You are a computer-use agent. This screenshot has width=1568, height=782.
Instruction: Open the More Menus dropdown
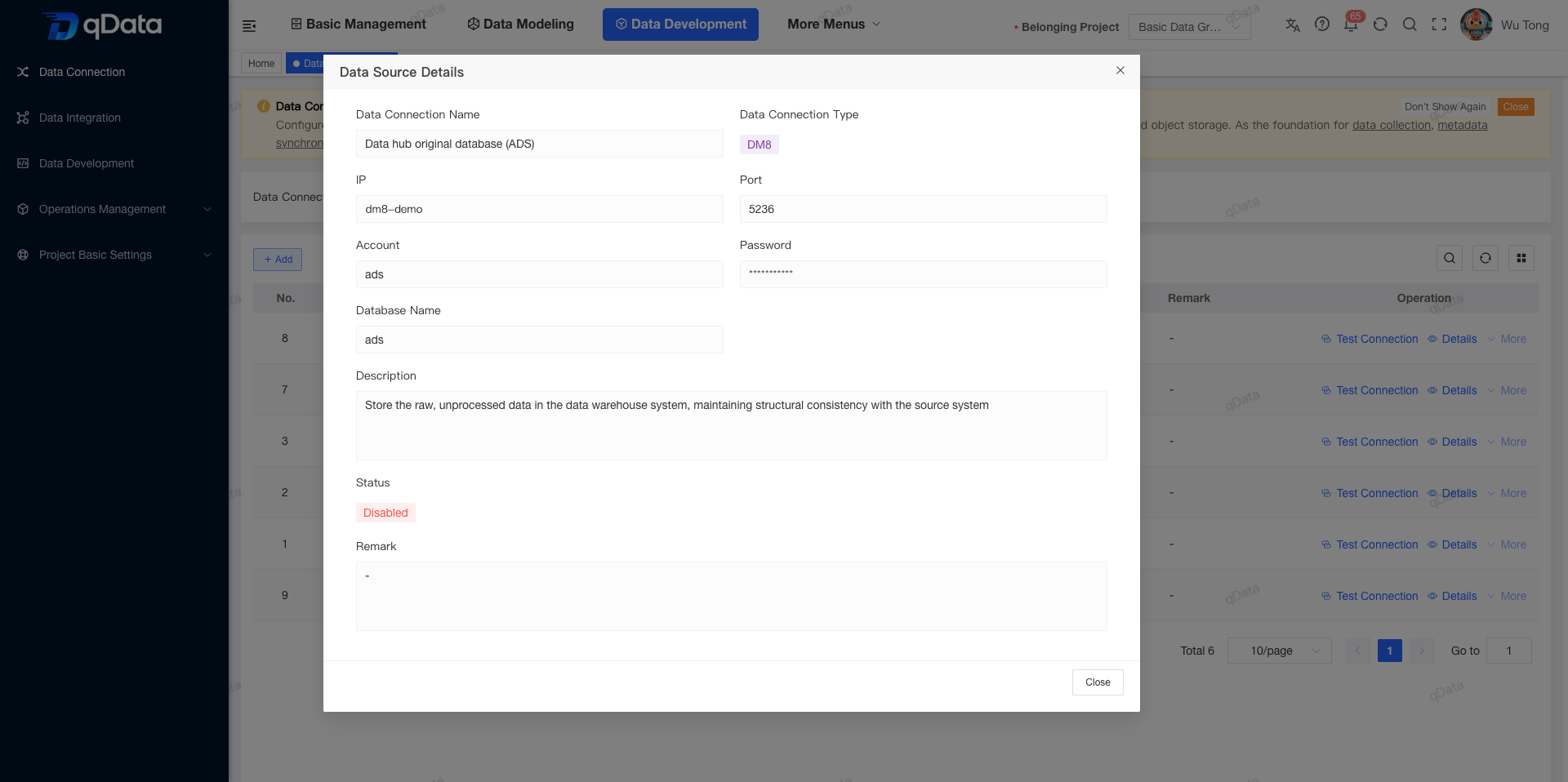[834, 24]
